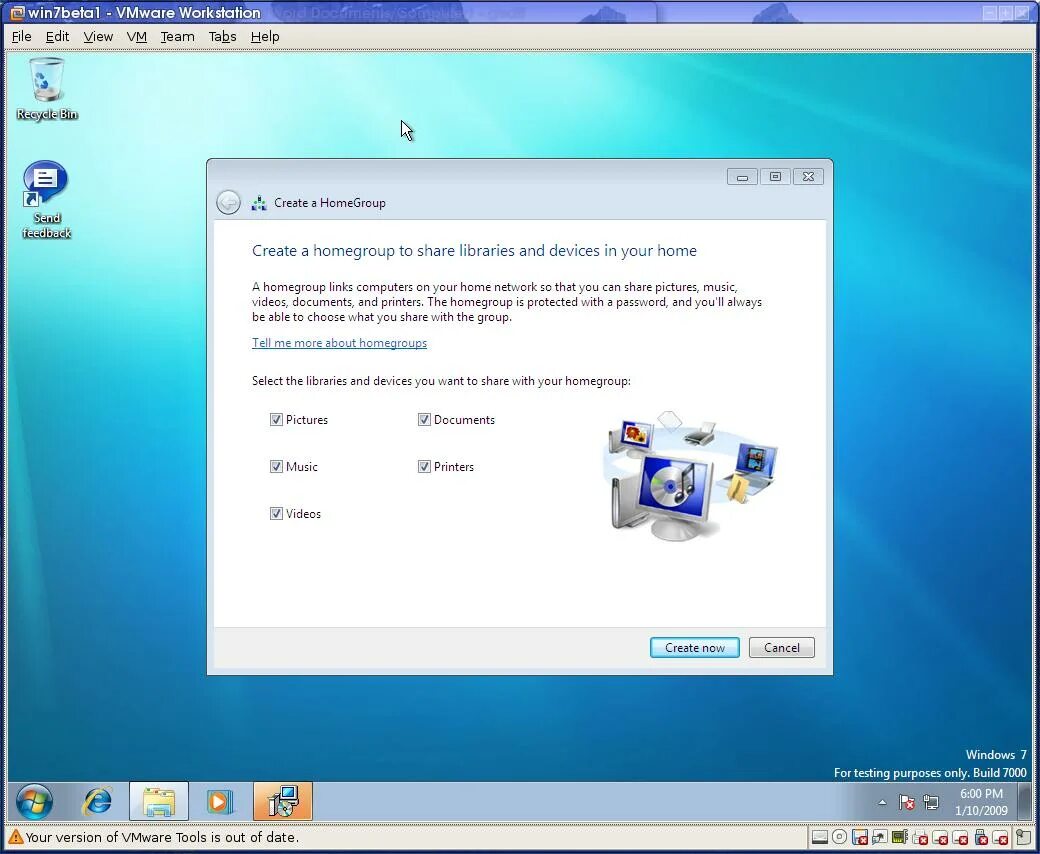Open the Team menu

click(178, 36)
